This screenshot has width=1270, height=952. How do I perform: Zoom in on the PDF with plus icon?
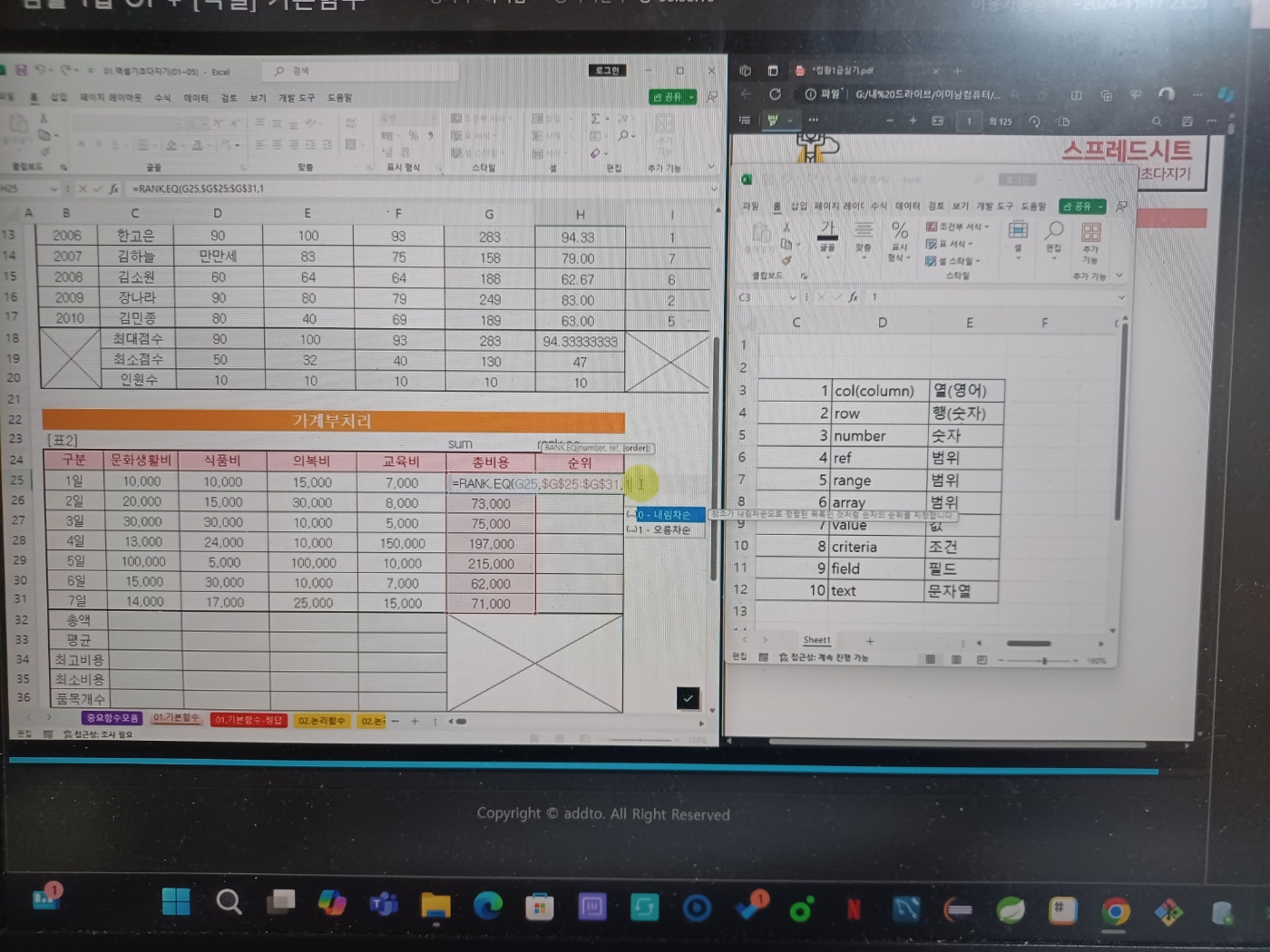click(x=913, y=121)
